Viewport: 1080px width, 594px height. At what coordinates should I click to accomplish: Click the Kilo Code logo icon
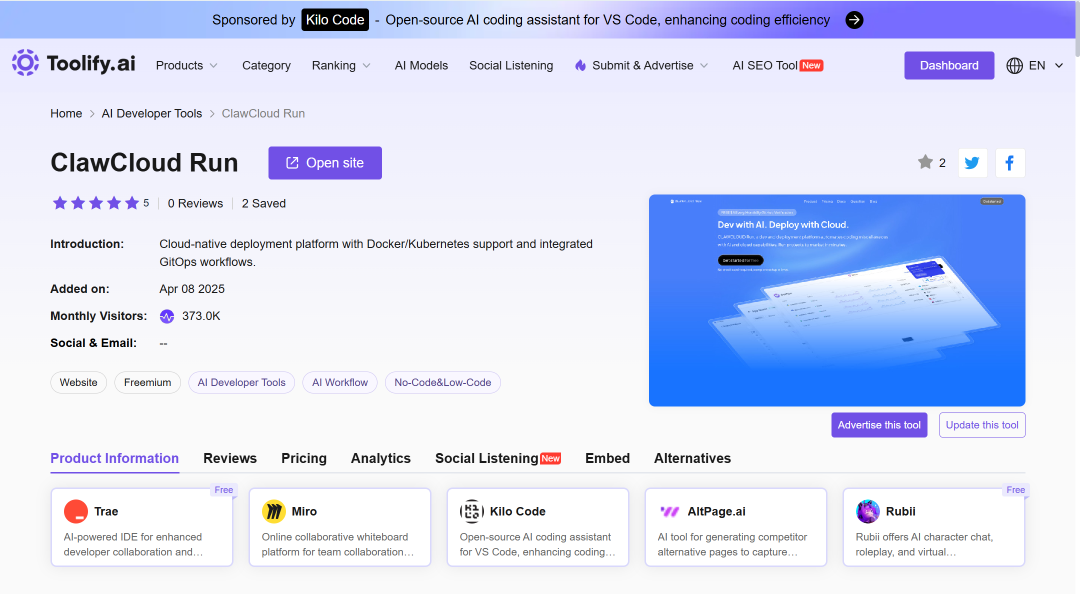click(472, 511)
